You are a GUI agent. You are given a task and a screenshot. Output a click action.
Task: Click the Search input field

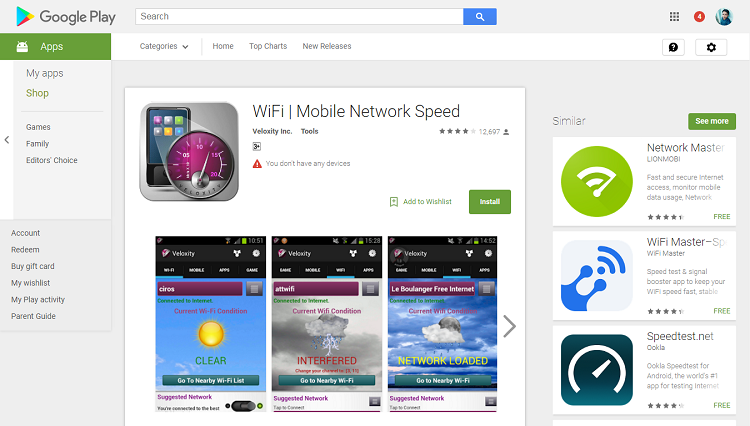point(299,17)
